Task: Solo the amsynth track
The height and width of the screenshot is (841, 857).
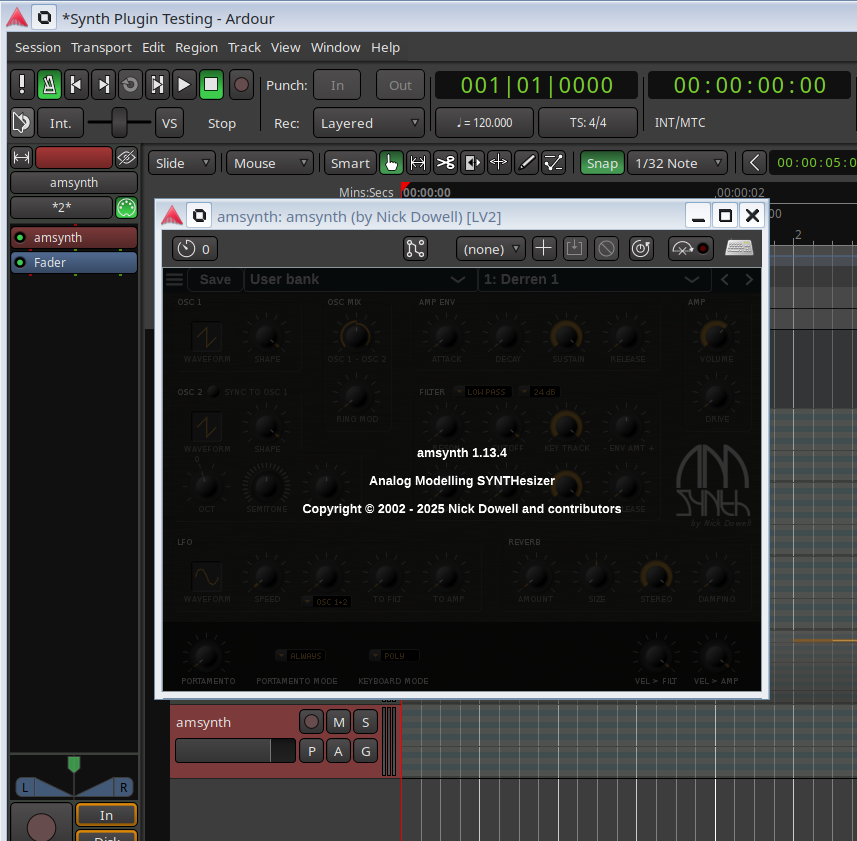Action: (365, 722)
